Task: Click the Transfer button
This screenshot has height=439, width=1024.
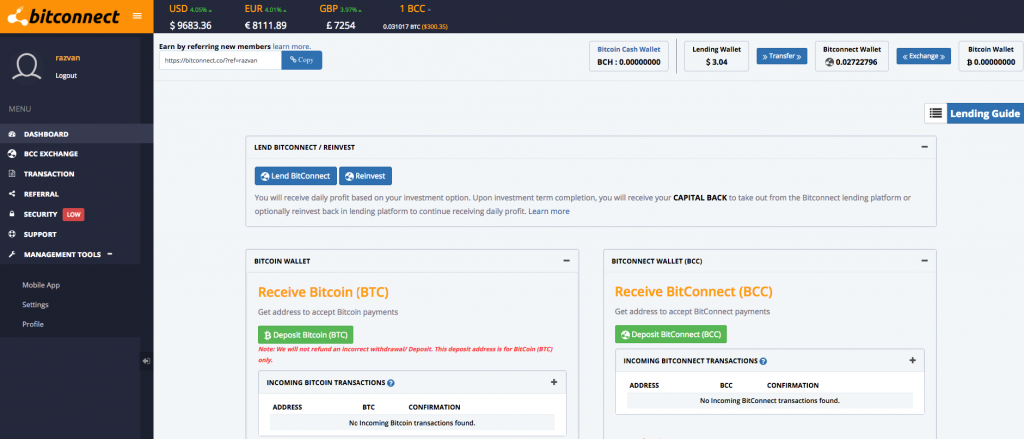Action: (x=782, y=56)
